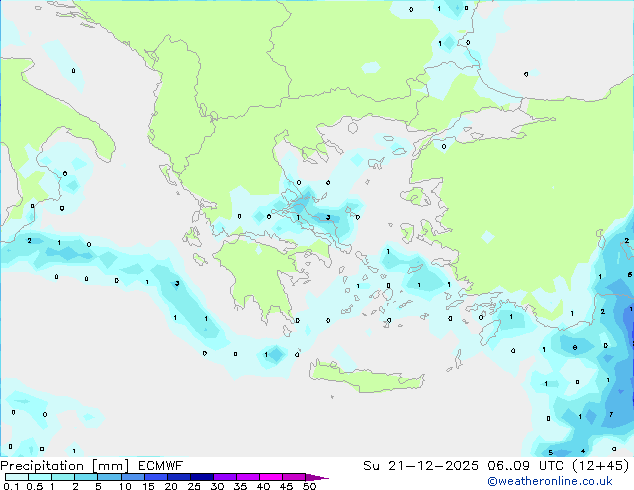This screenshot has width=634, height=490.
Task: Click the above-50 arrow tip of legend
Action: (317, 477)
